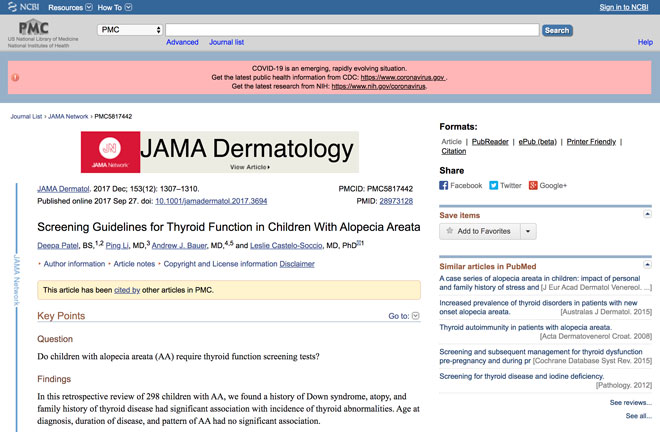The width and height of the screenshot is (660, 432).
Task: Open the cited by link
Action: (x=127, y=290)
